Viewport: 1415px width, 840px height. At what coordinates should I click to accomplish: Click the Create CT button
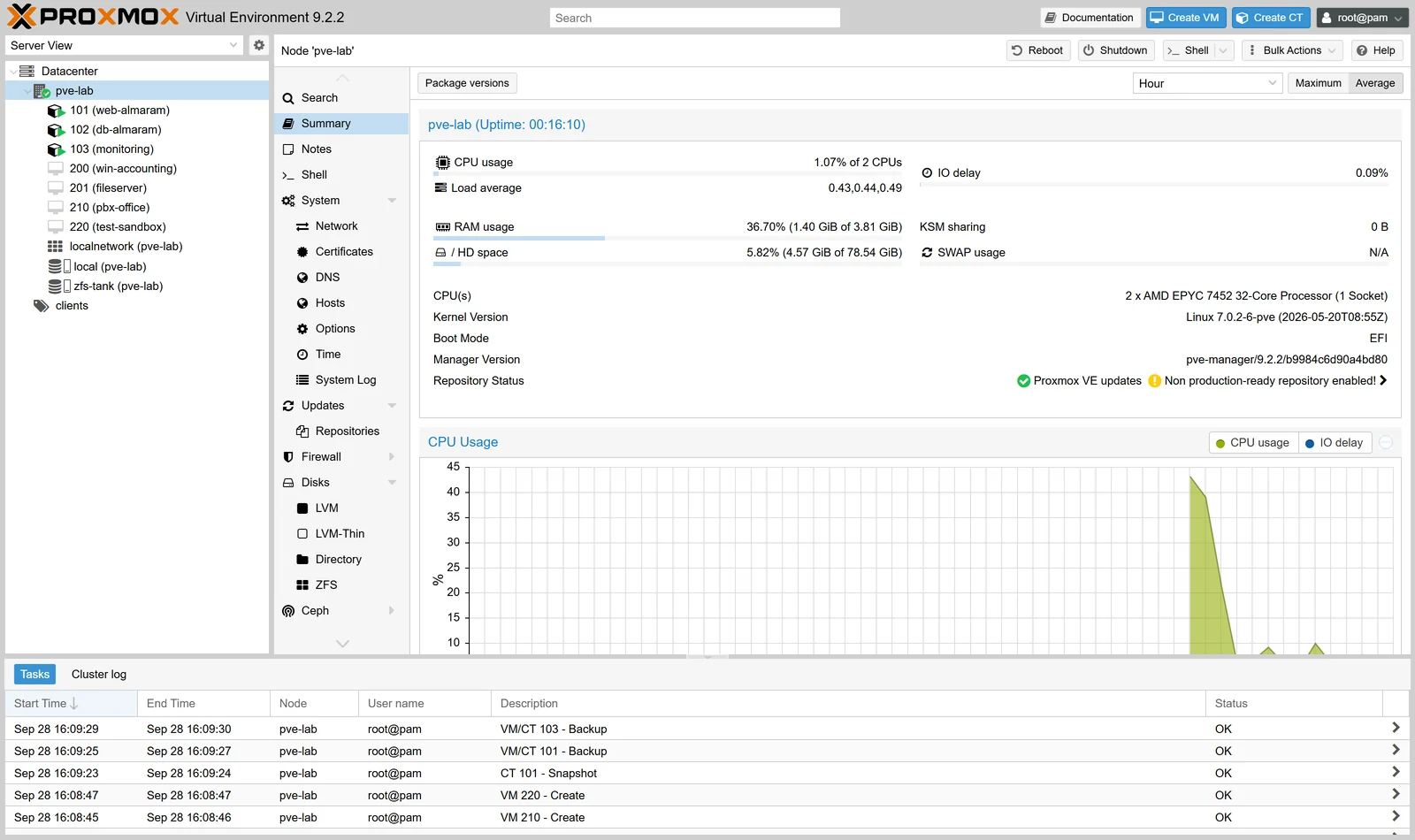point(1269,18)
